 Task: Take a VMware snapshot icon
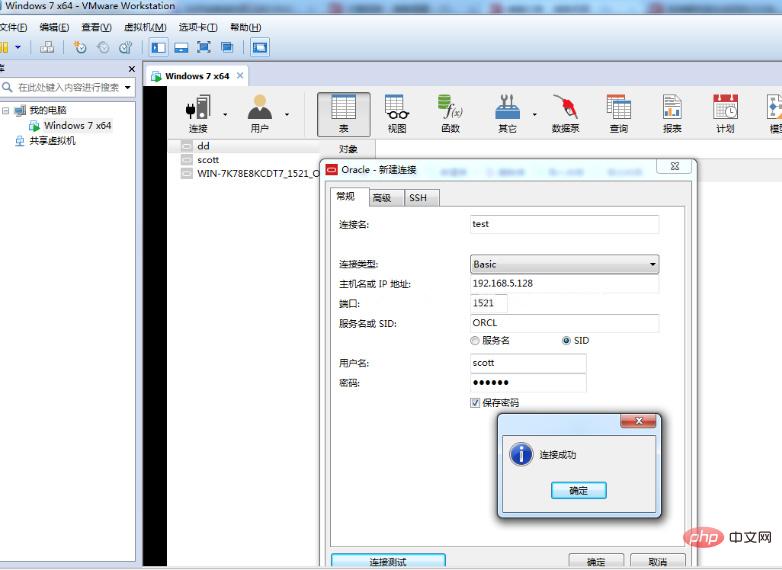coord(80,47)
